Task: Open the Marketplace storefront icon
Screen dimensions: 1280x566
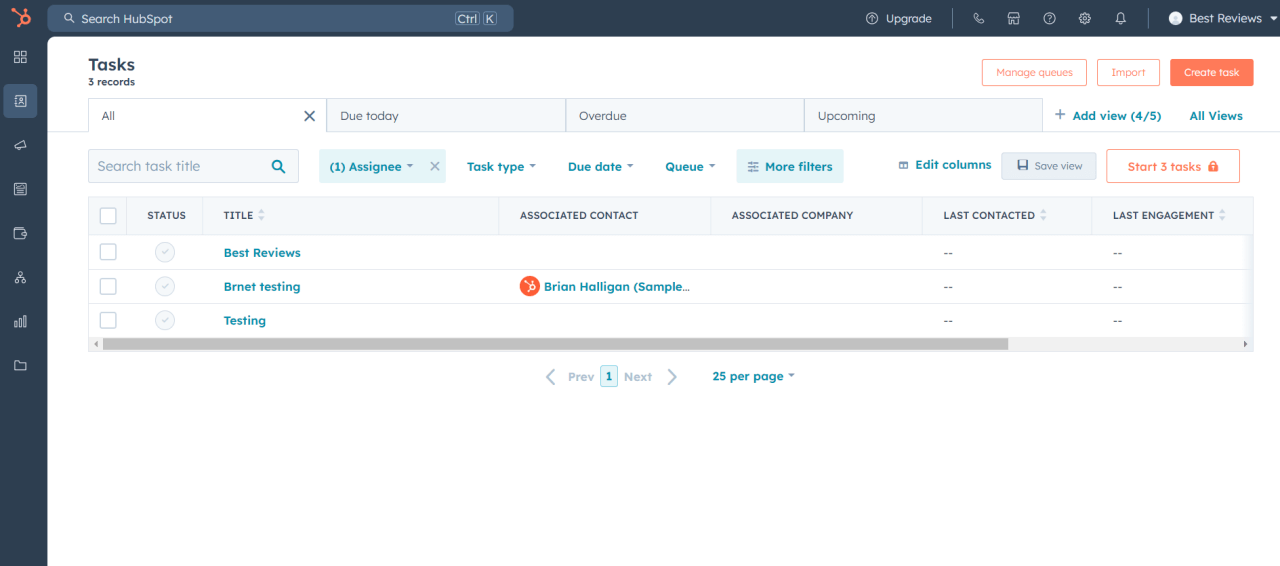Action: coord(1014,18)
